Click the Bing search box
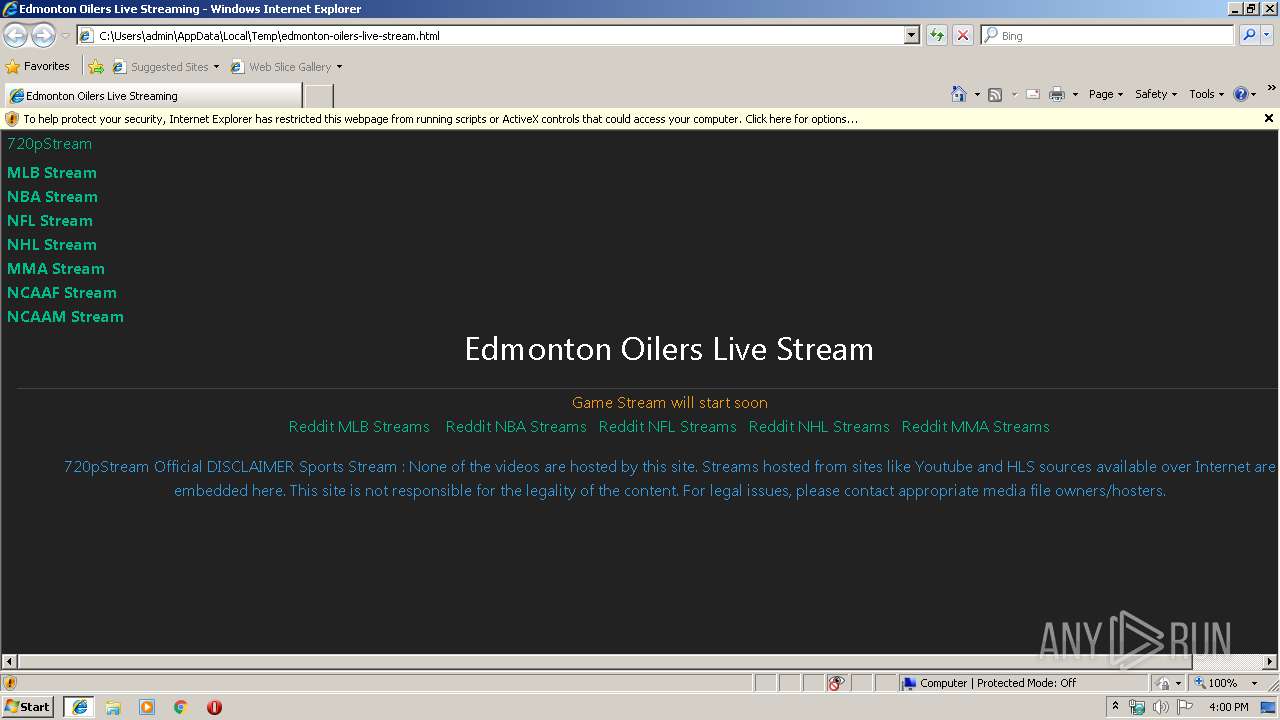 click(x=1108, y=36)
